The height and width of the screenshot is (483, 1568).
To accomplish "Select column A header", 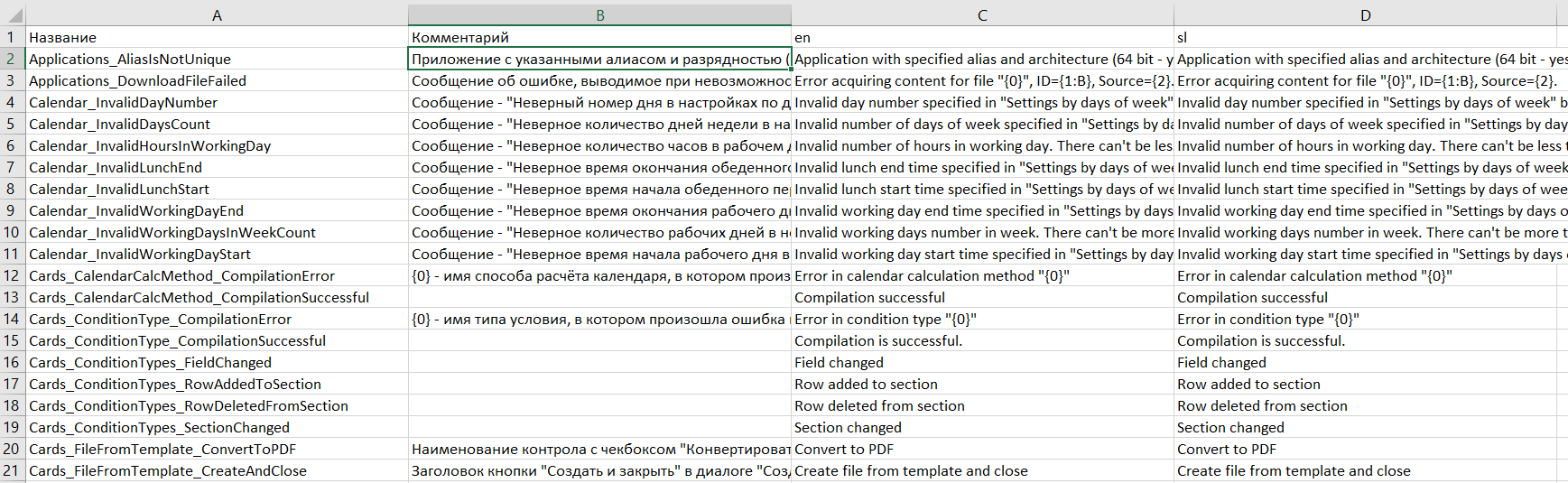I will [217, 15].
